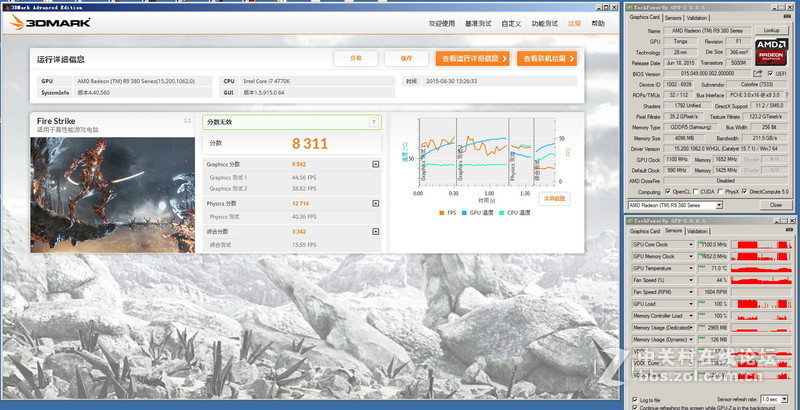Click the orange FPS legend swatch
The height and width of the screenshot is (410, 800).
point(441,213)
